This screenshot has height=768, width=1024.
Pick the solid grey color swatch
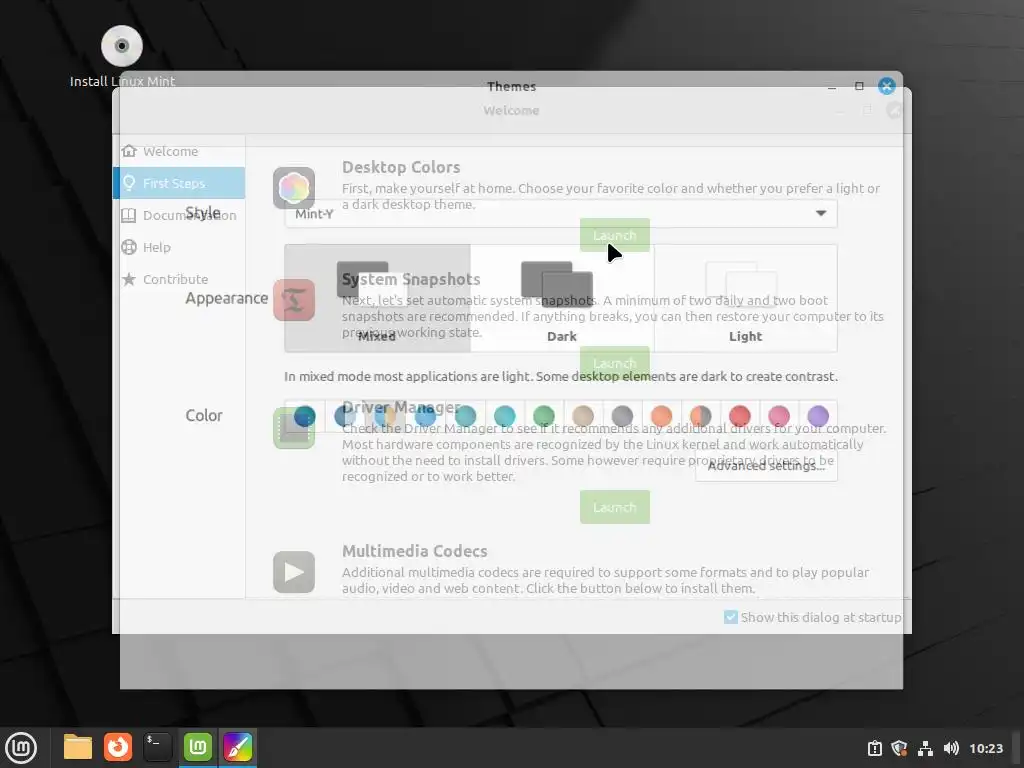pyautogui.click(x=622, y=416)
